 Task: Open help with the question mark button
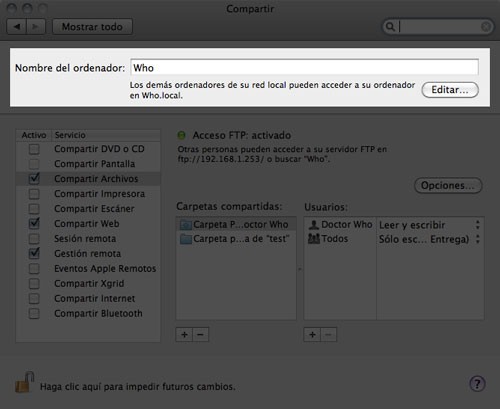pos(477,384)
